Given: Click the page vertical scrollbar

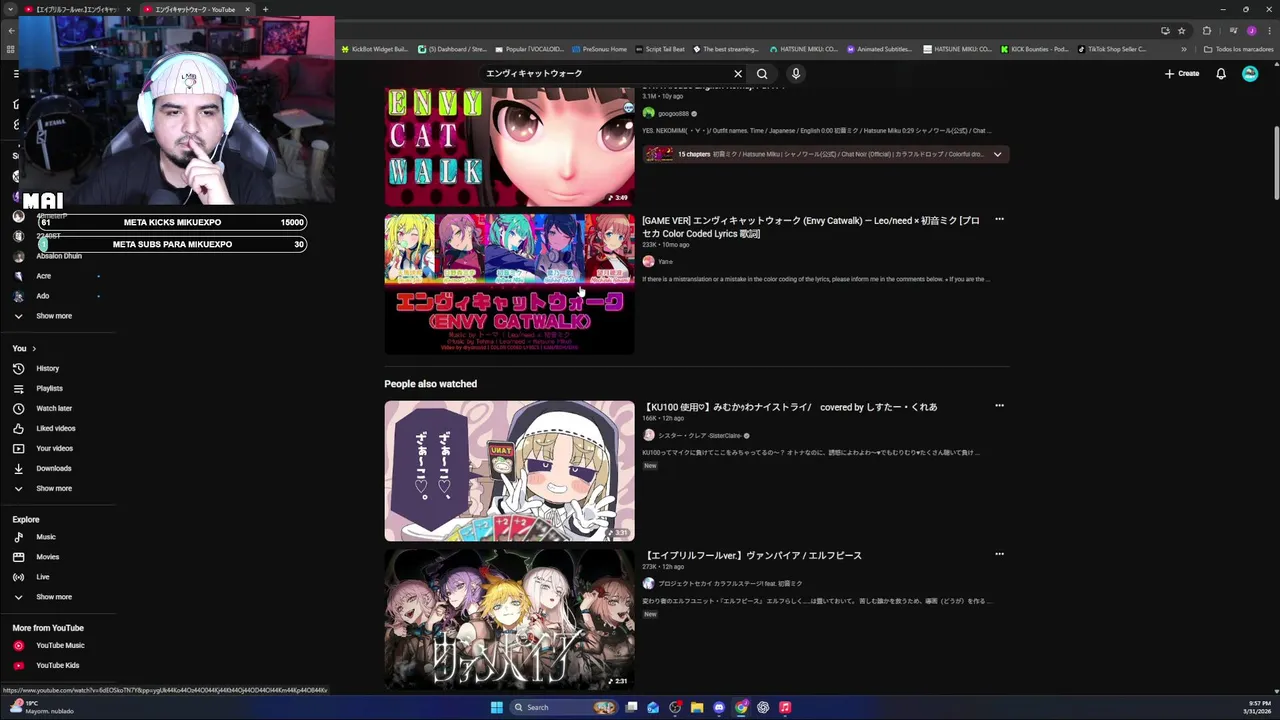Looking at the screenshot, I should pyautogui.click(x=1276, y=165).
